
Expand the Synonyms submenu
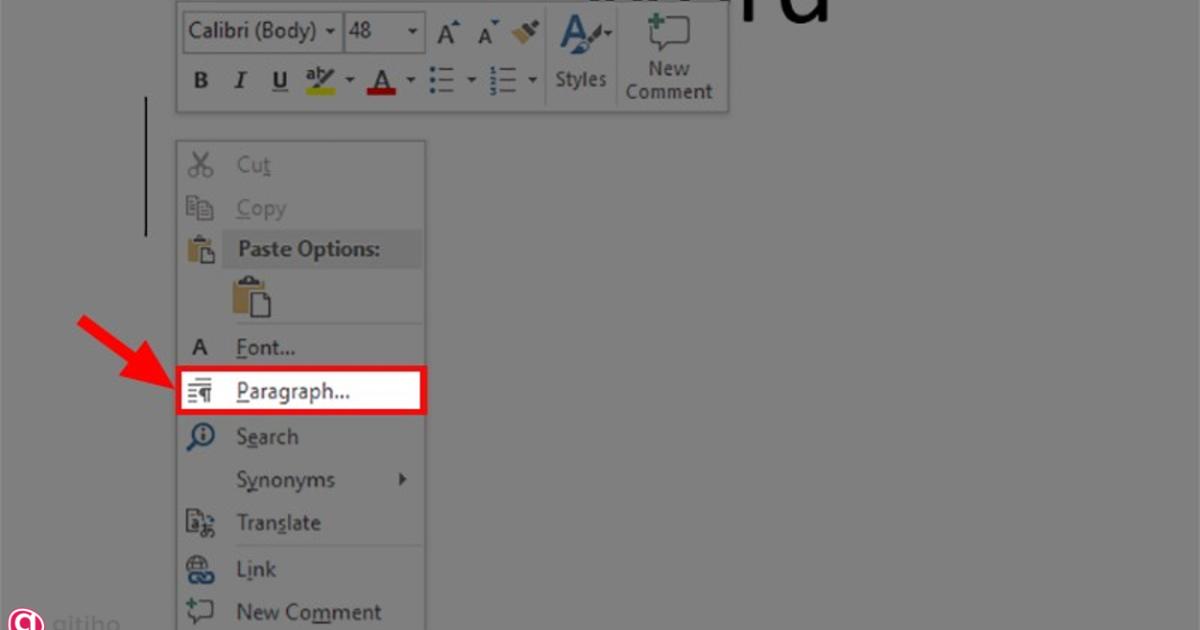click(301, 480)
